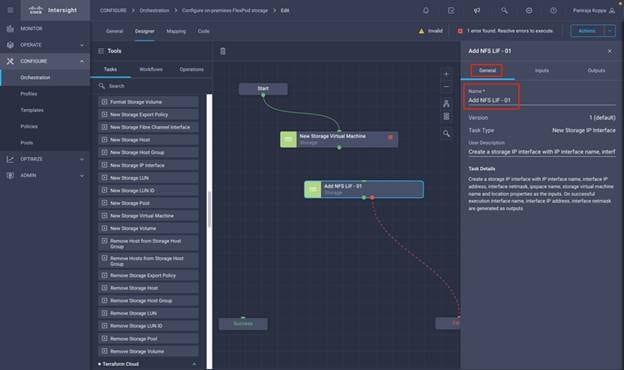Click the auto-align workflow layout icon
Viewport: 624px width, 370px height.
point(446,104)
